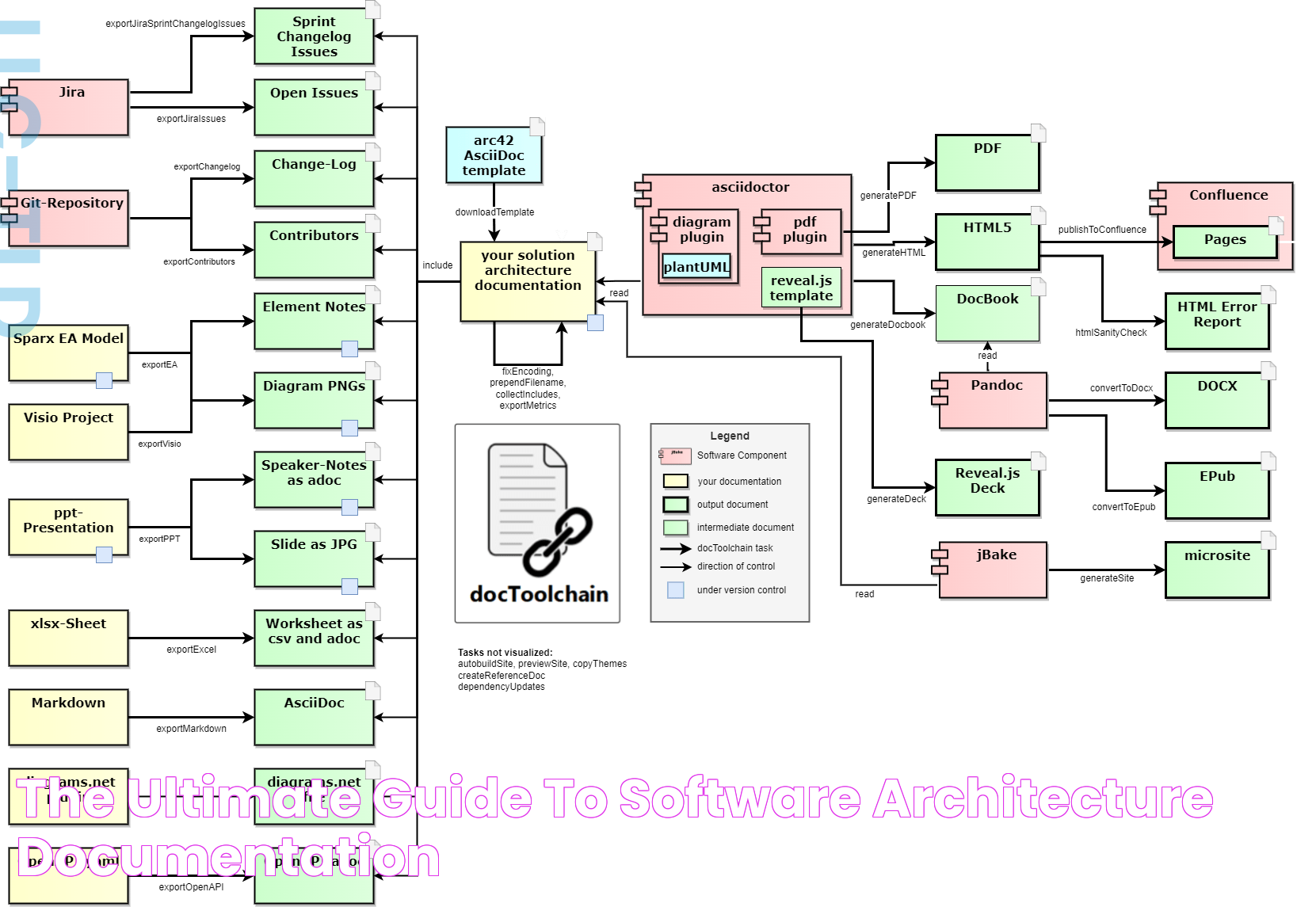Click the 'downloadTemplate' arrow label
1316x907 pixels.
(494, 212)
